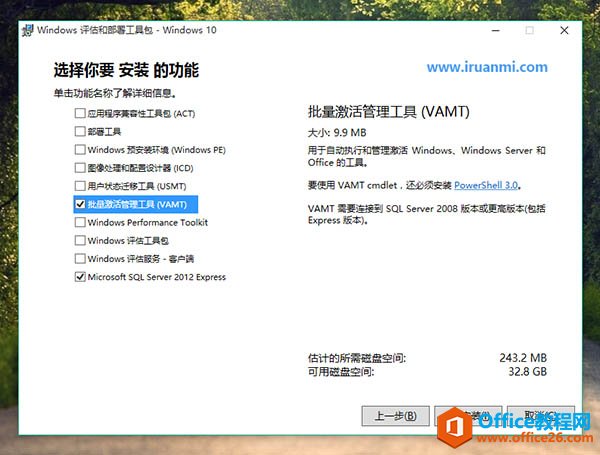Select the 部署工具 feature name label
This screenshot has width=600, height=455.
104,132
